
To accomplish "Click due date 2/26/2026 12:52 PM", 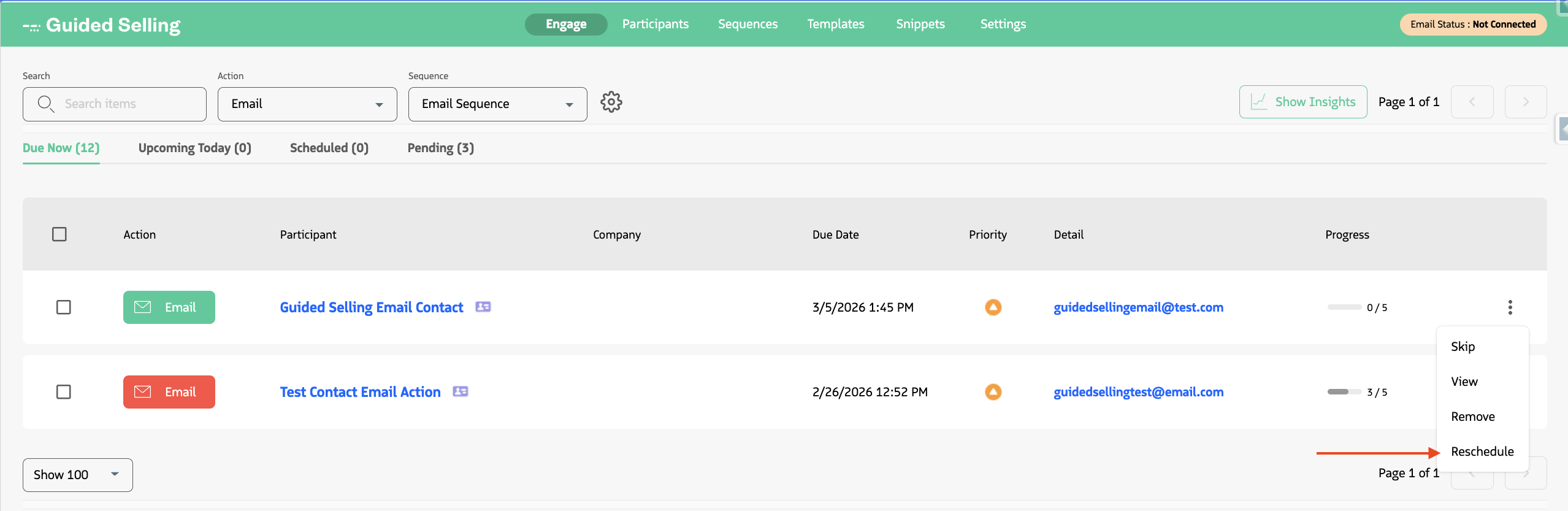I will [x=870, y=392].
